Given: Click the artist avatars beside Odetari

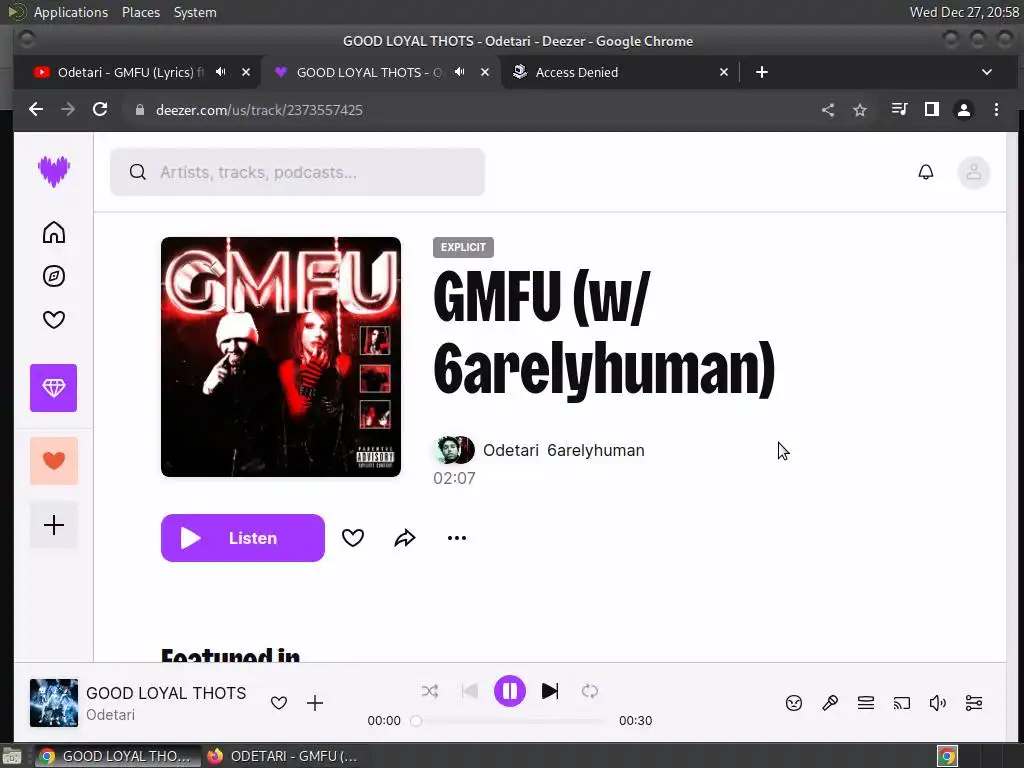Looking at the screenshot, I should click(x=455, y=450).
